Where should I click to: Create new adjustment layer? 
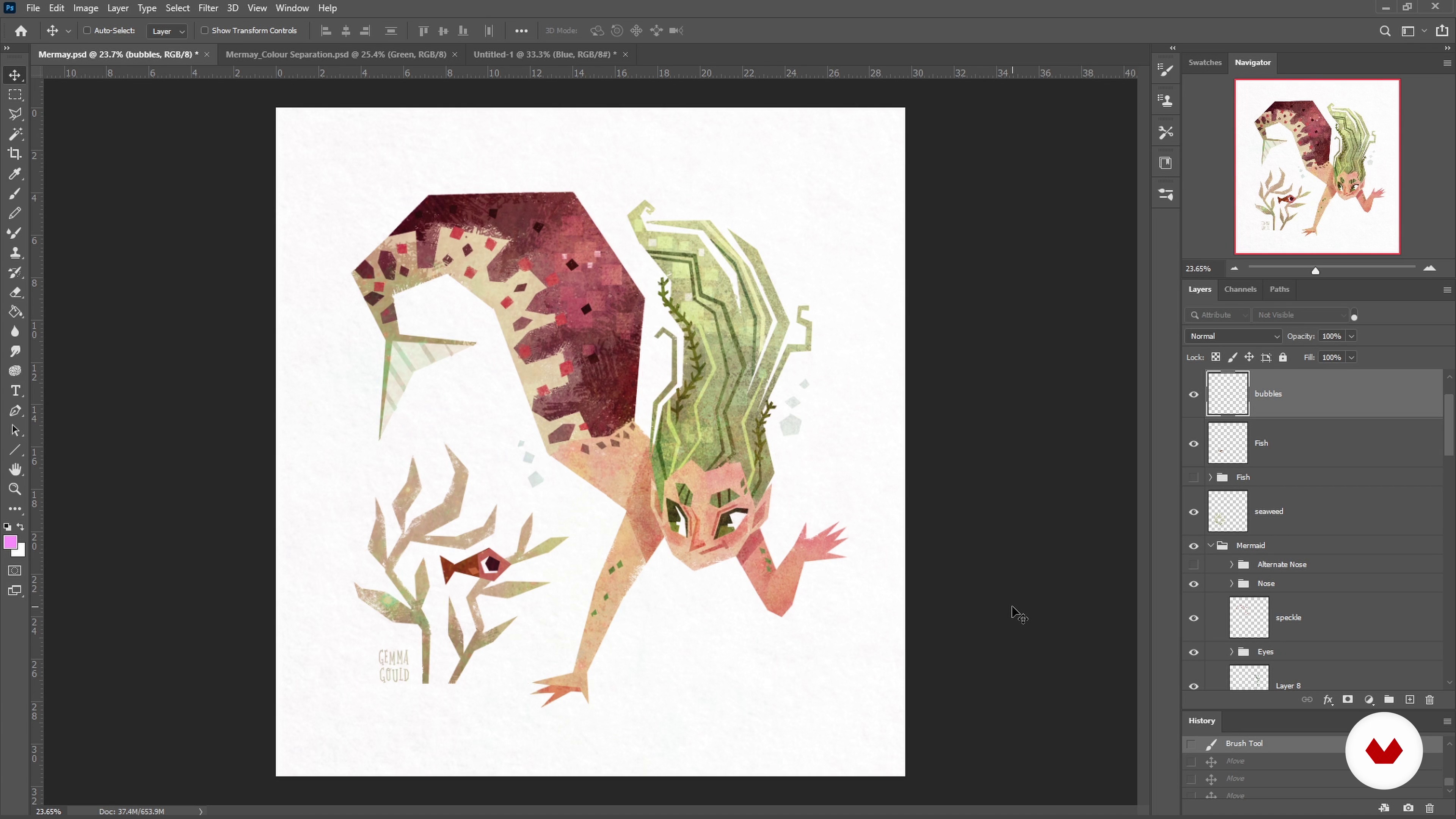click(x=1369, y=700)
